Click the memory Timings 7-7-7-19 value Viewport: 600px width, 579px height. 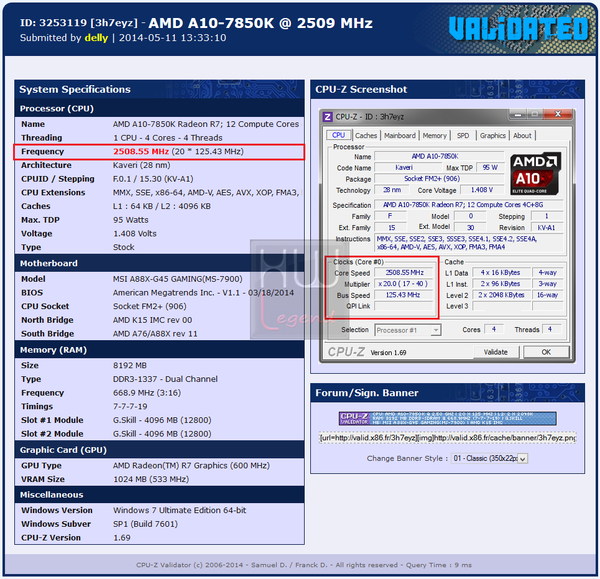pos(130,406)
